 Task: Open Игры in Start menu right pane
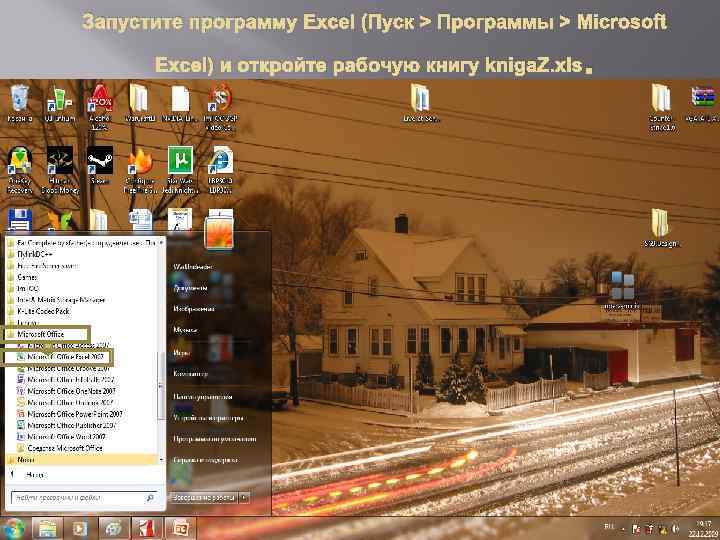(181, 352)
